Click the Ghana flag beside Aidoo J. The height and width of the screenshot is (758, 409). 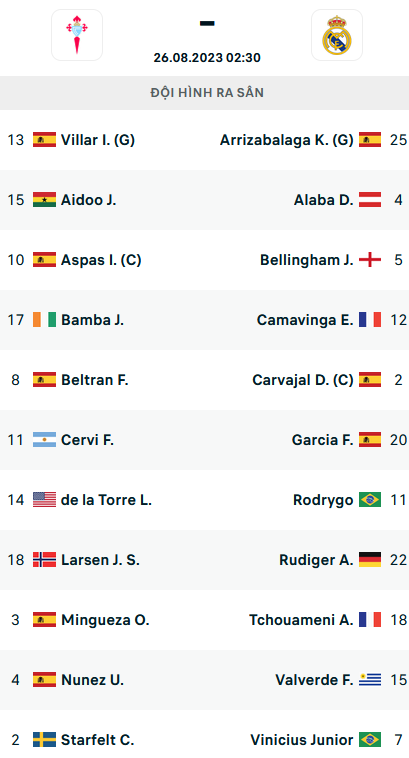click(44, 200)
